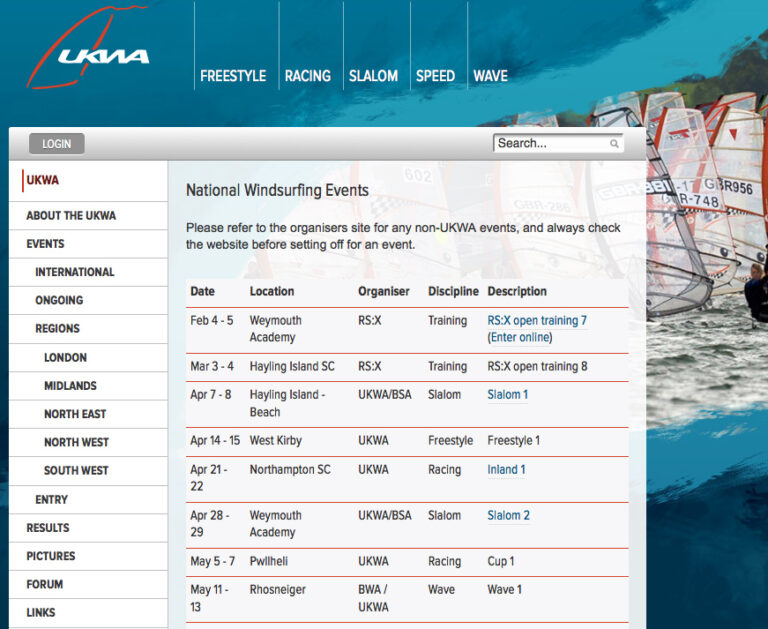Focus the Search text field
768x629 pixels.
(550, 144)
